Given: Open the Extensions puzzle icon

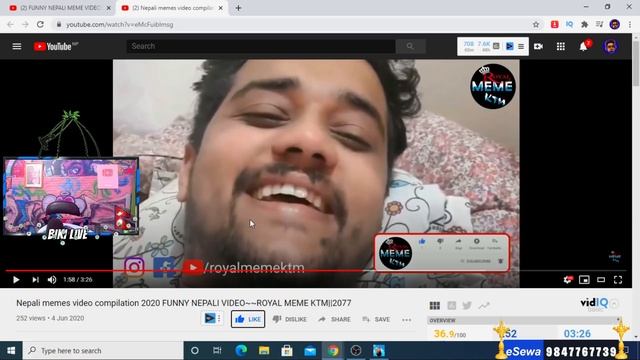Looking at the screenshot, I should [x=584, y=24].
